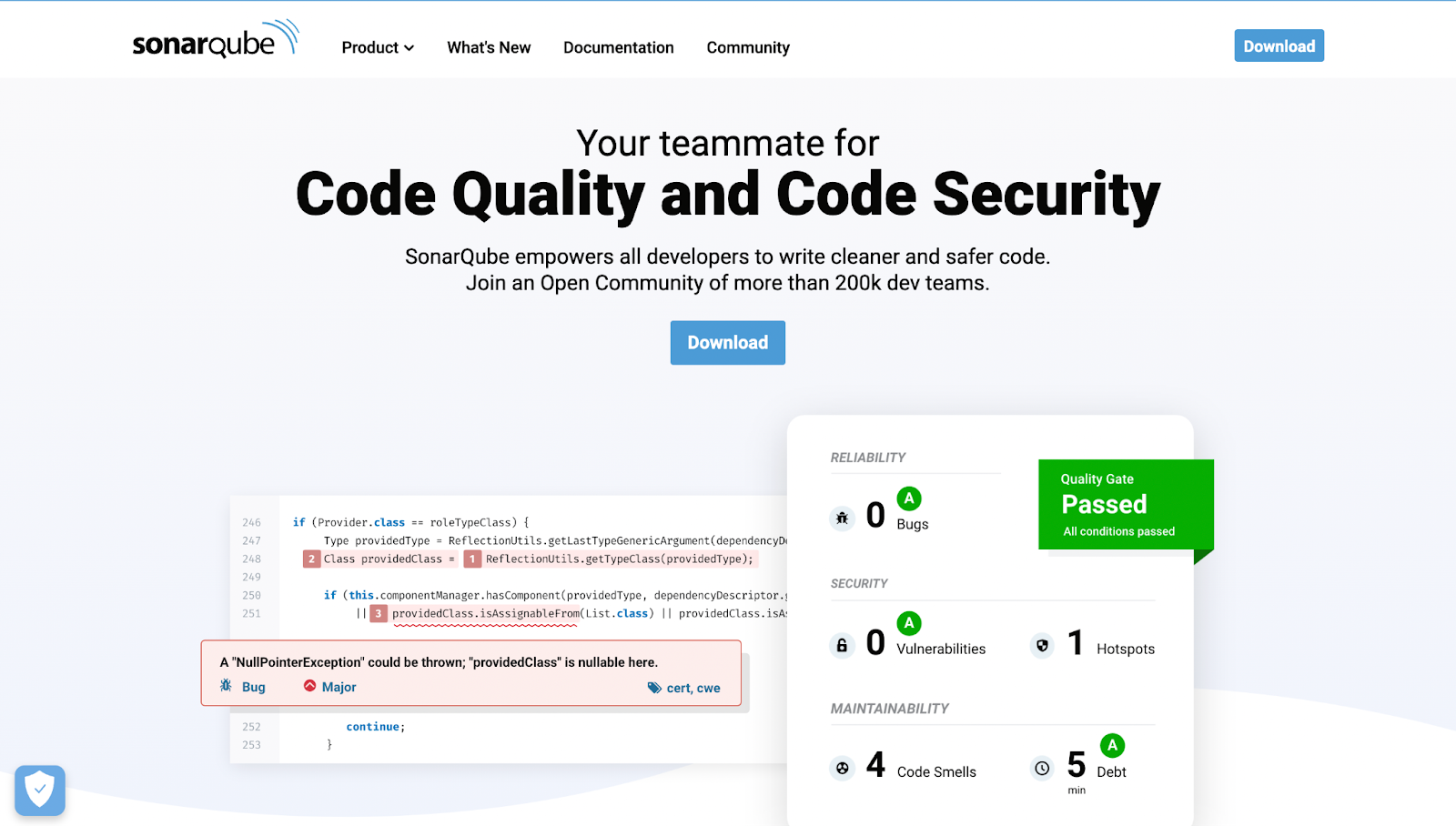Click the shield widget in the bottom-left corner
Screen dimensions: 1456x826
[x=40, y=790]
